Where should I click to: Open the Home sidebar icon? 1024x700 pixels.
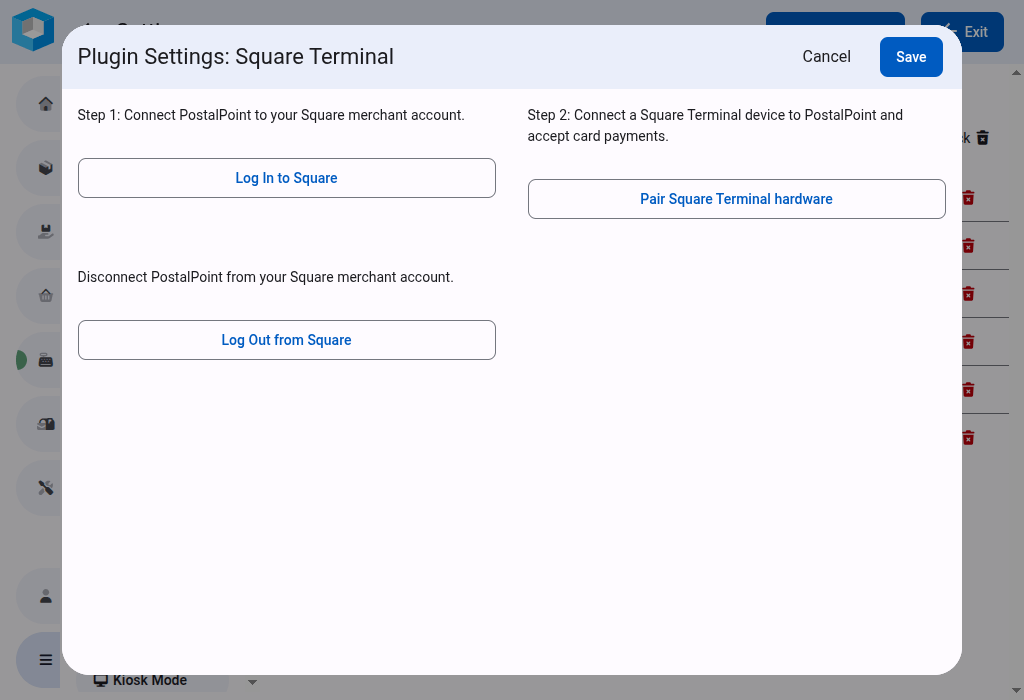45,104
